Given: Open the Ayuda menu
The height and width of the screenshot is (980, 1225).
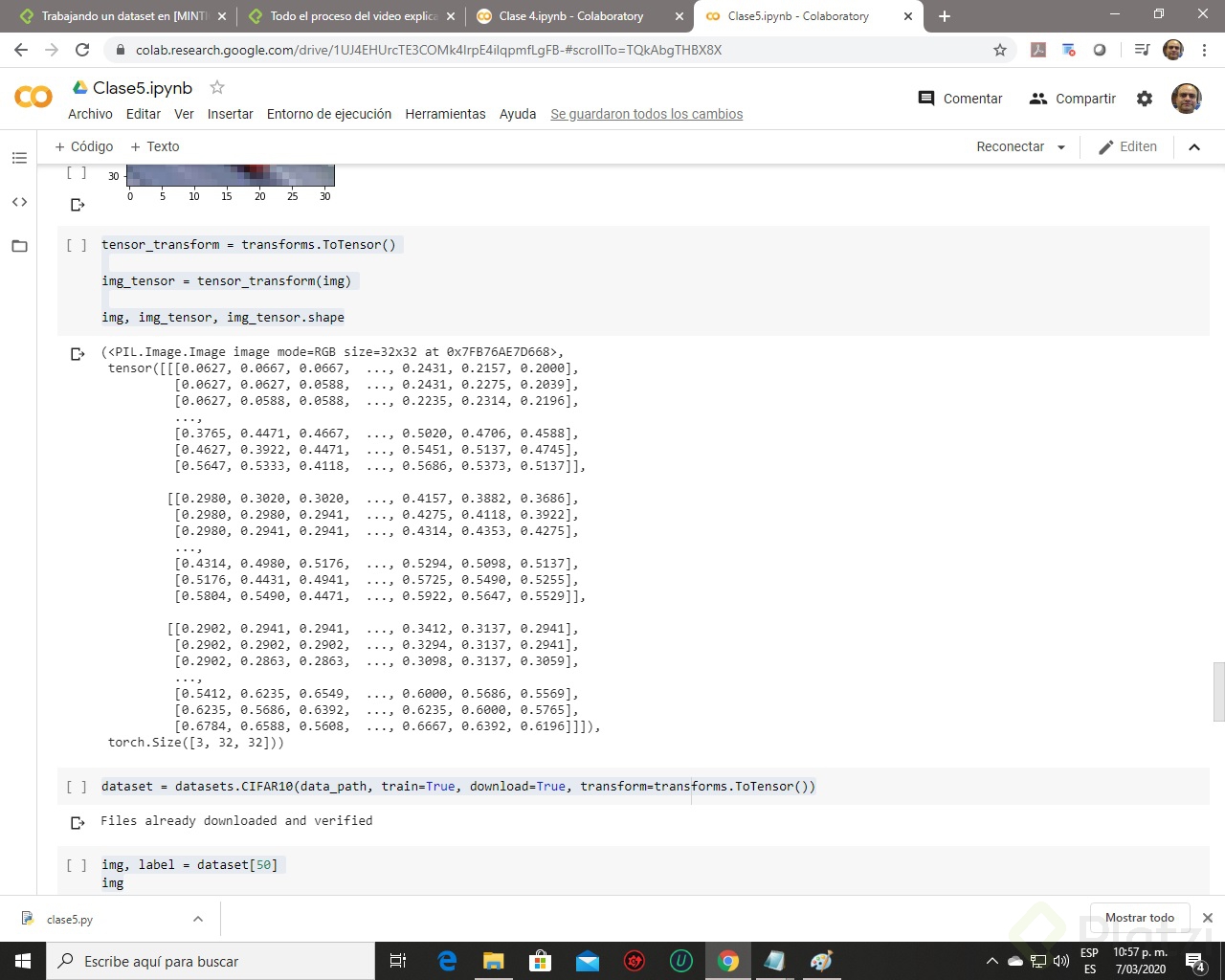Looking at the screenshot, I should (518, 114).
